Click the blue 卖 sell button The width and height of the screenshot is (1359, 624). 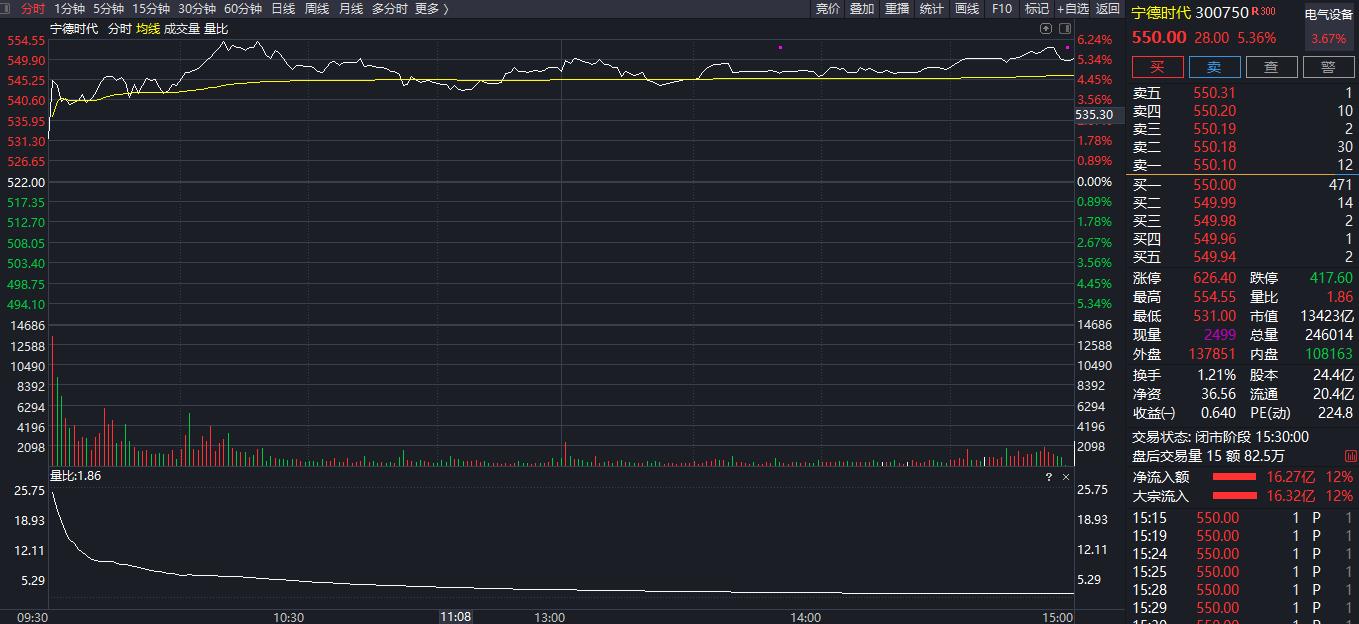[1215, 67]
